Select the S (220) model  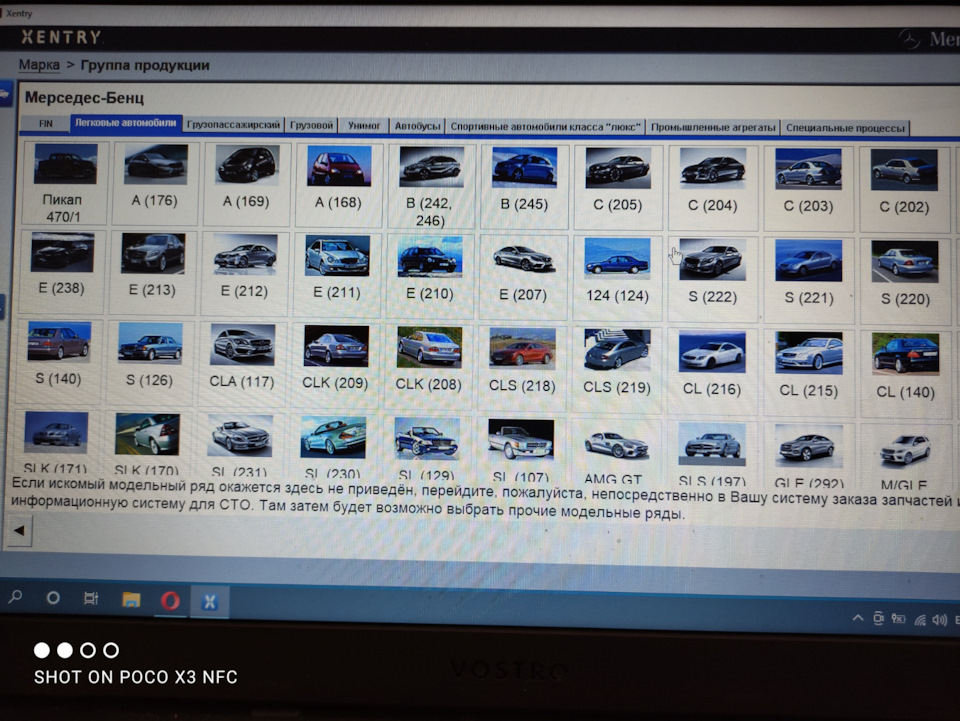click(x=905, y=282)
